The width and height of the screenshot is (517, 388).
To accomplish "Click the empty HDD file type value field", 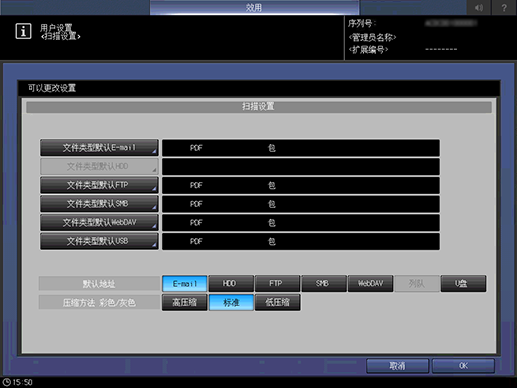I will [x=301, y=167].
